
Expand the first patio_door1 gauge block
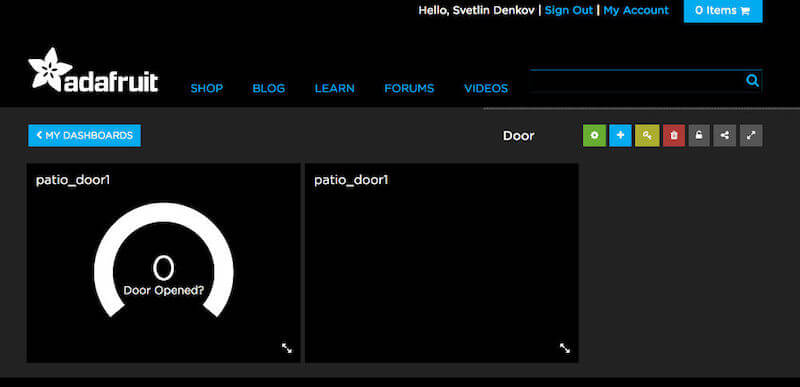[x=287, y=348]
